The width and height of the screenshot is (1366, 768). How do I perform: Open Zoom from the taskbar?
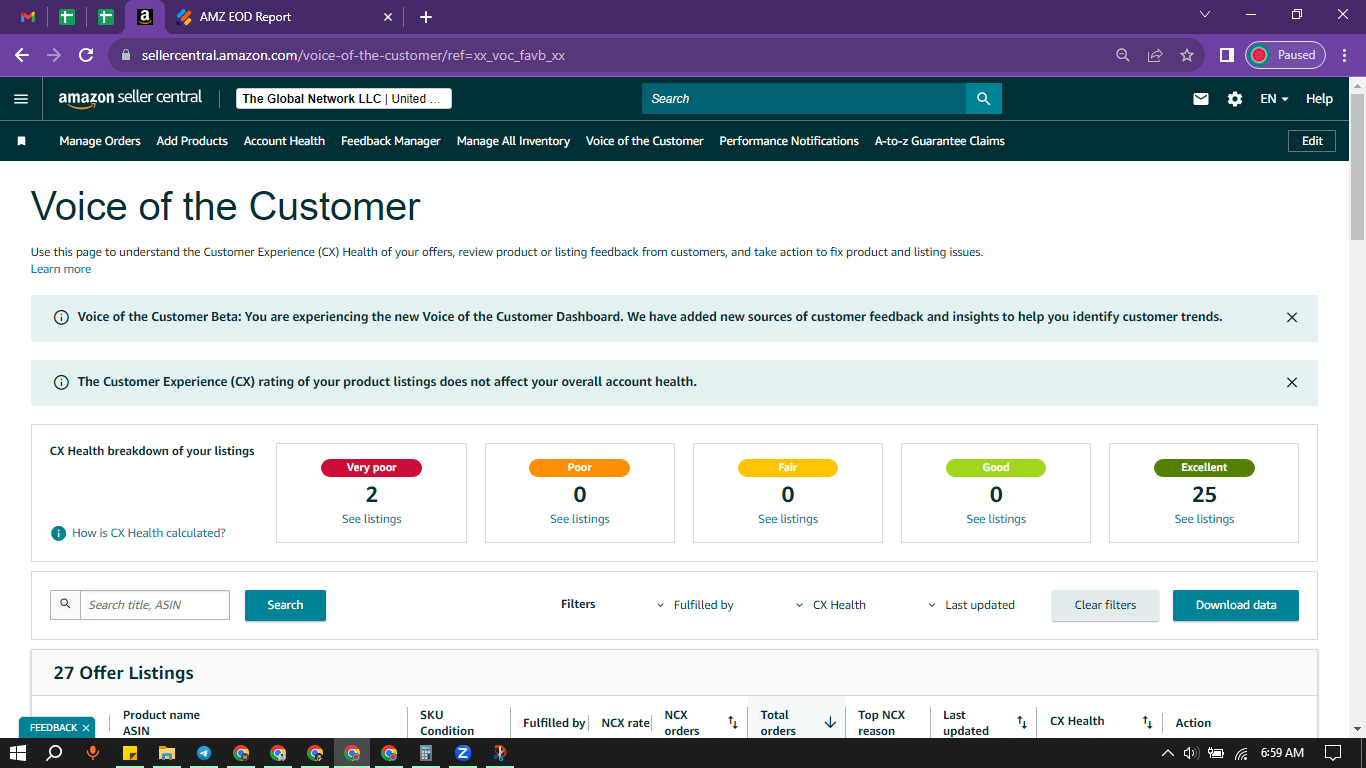(463, 753)
